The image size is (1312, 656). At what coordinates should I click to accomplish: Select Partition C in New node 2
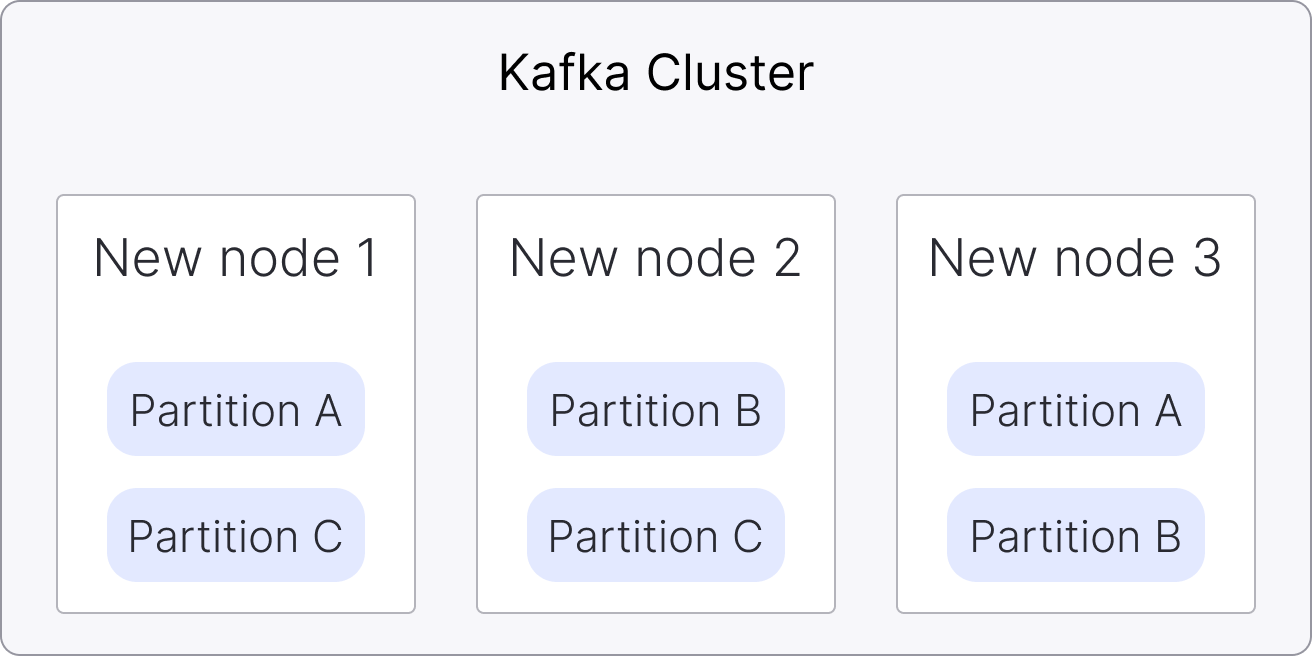[x=656, y=536]
